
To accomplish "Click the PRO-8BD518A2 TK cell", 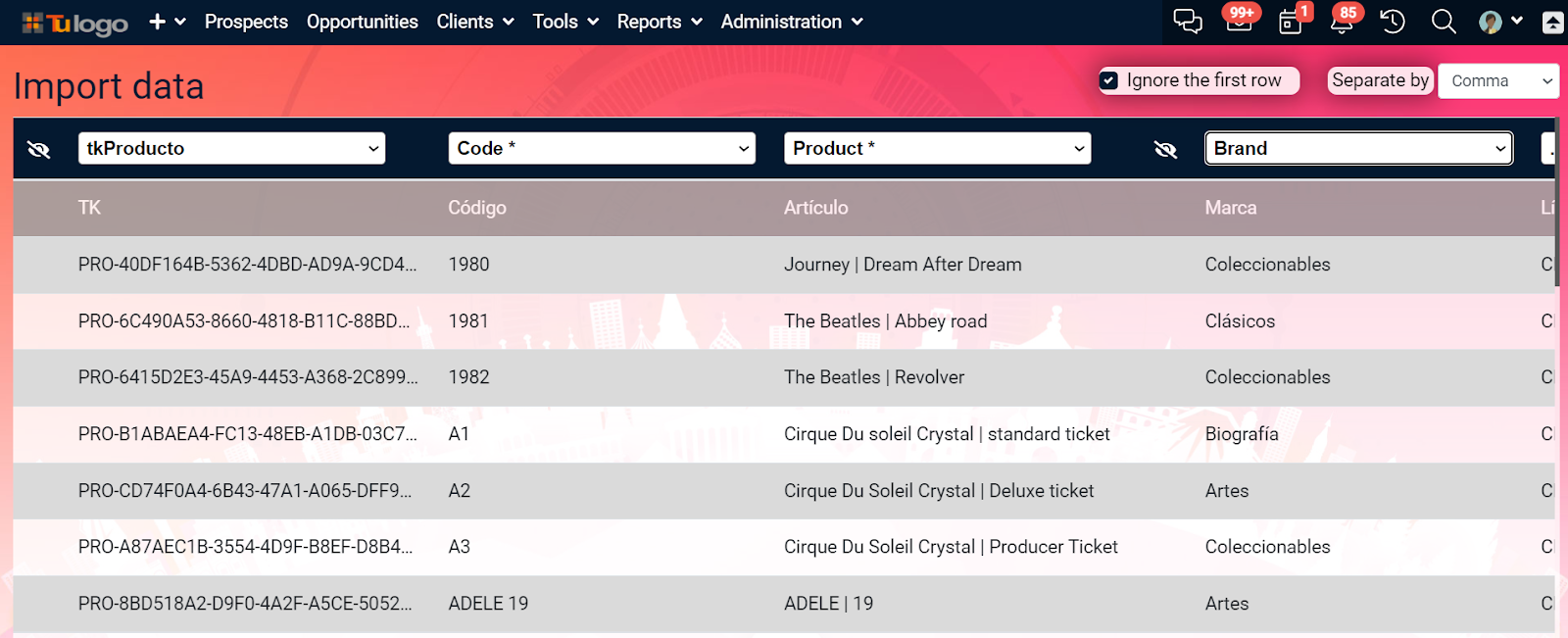I will point(245,604).
